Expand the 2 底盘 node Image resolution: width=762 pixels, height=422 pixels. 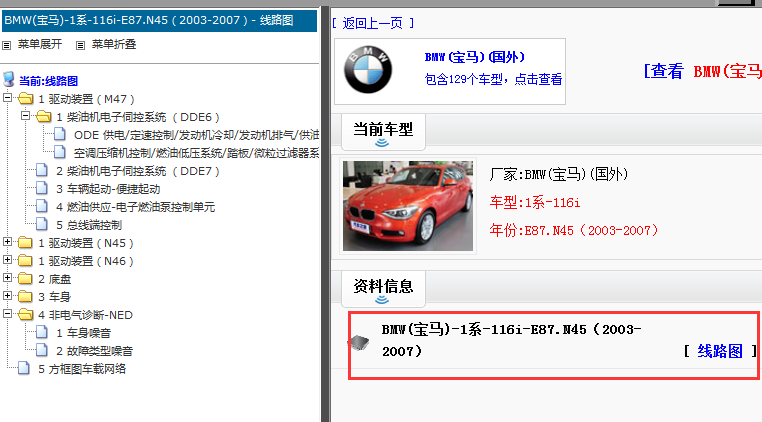pyautogui.click(x=7, y=278)
